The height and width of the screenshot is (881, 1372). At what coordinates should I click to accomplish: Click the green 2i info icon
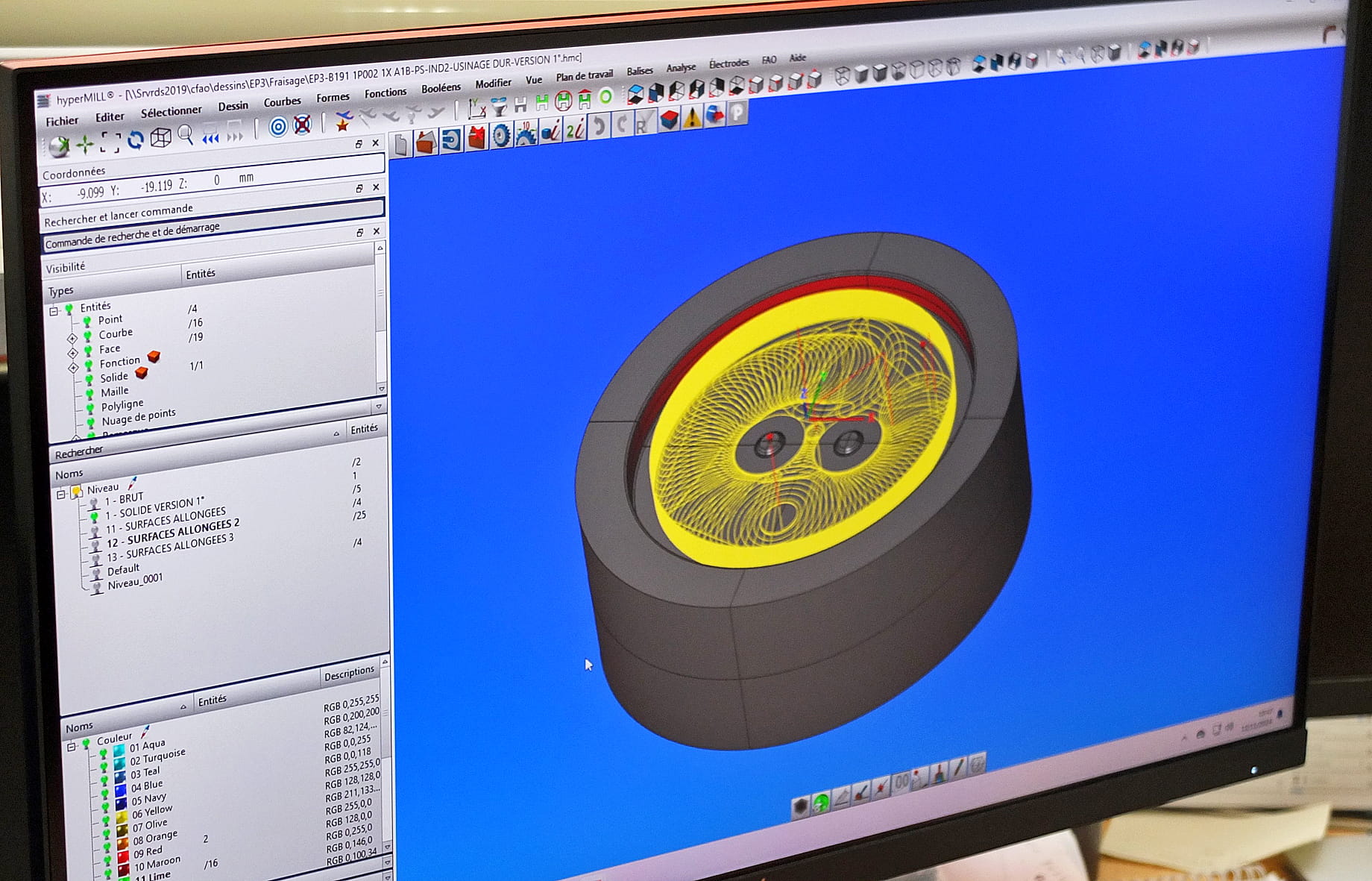[x=575, y=129]
